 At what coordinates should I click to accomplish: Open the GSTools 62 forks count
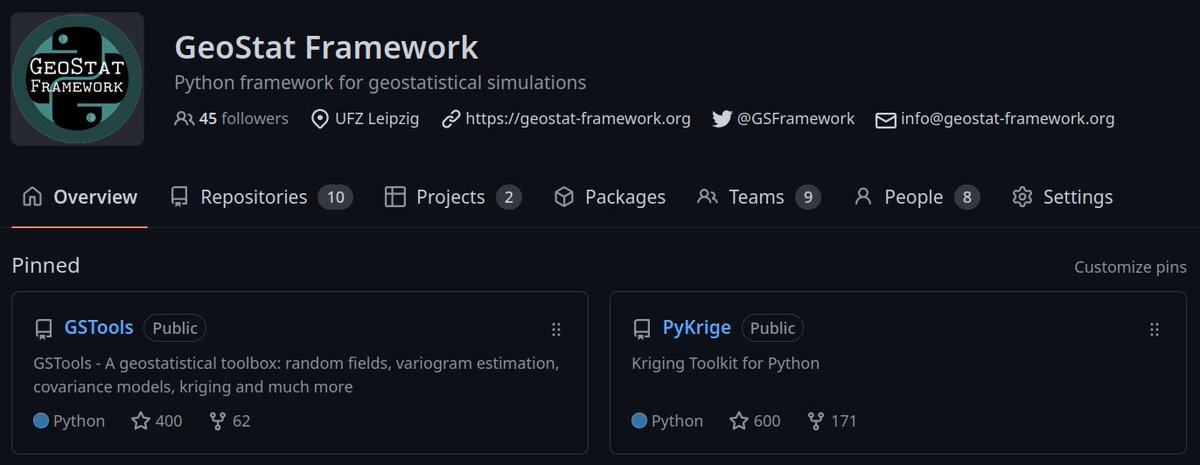tap(241, 421)
